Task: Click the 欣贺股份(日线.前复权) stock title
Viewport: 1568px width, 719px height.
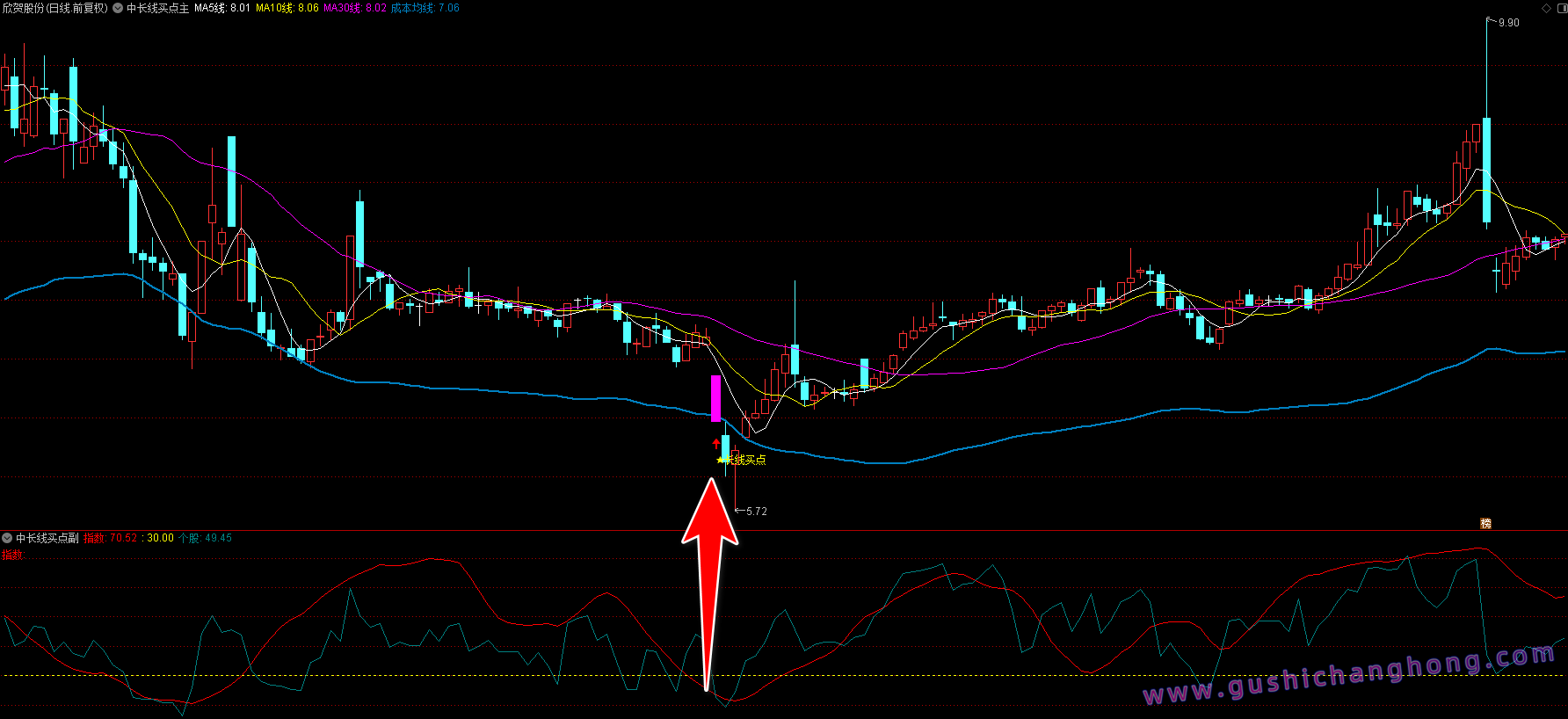Action: [54, 8]
